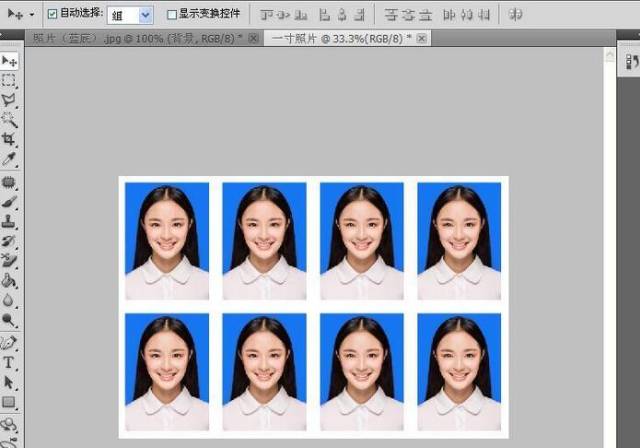
Task: Select the Lasso tool
Action: [10, 101]
